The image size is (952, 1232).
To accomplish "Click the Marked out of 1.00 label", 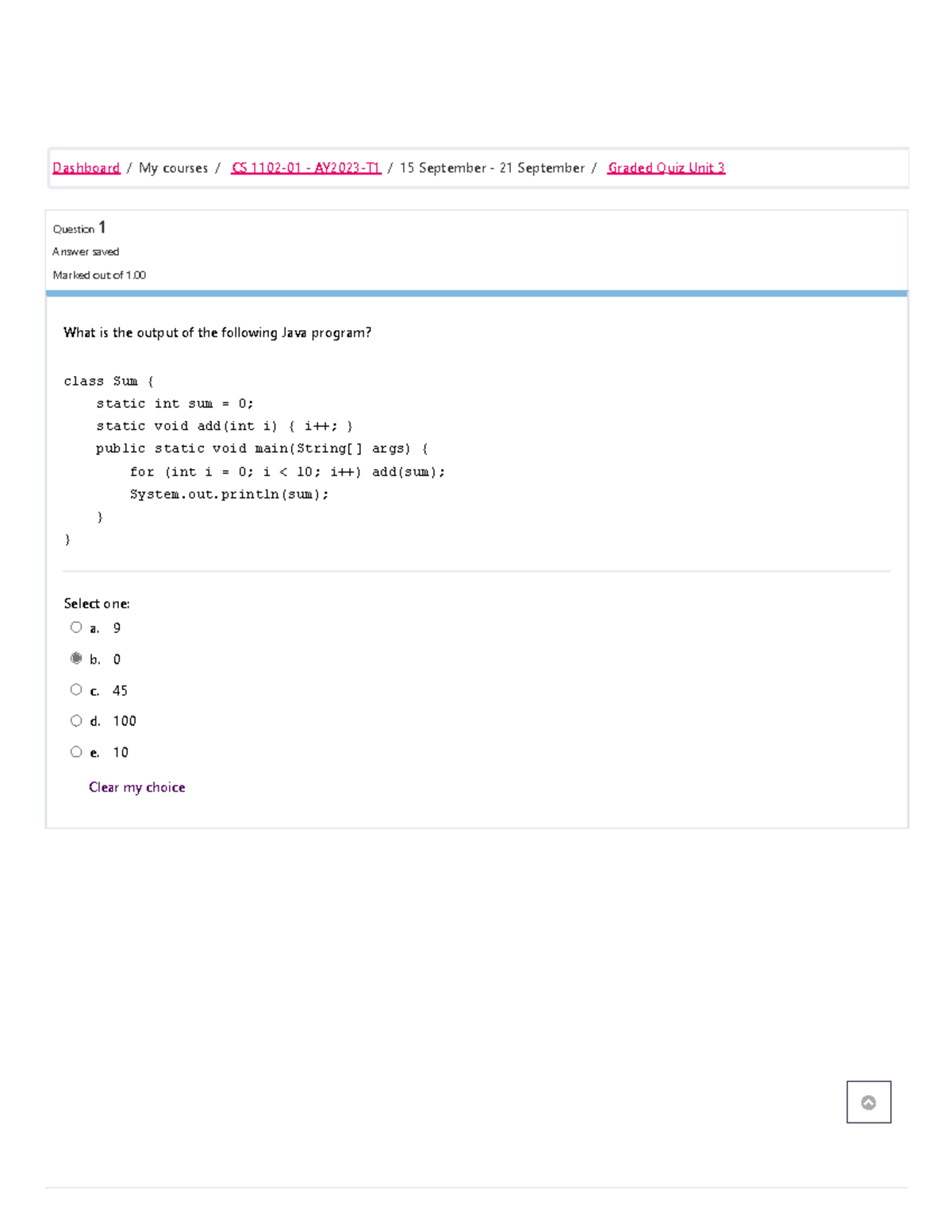I will 99,275.
